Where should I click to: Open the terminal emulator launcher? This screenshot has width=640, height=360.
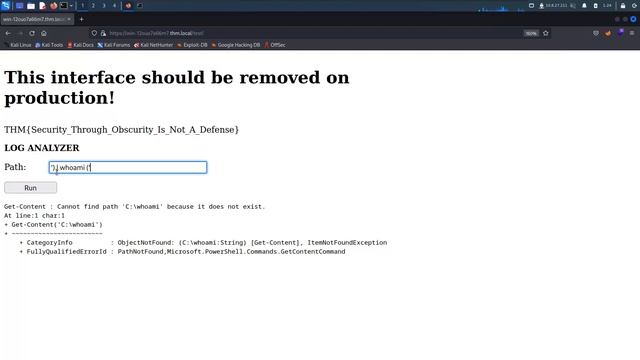pyautogui.click(x=64, y=6)
